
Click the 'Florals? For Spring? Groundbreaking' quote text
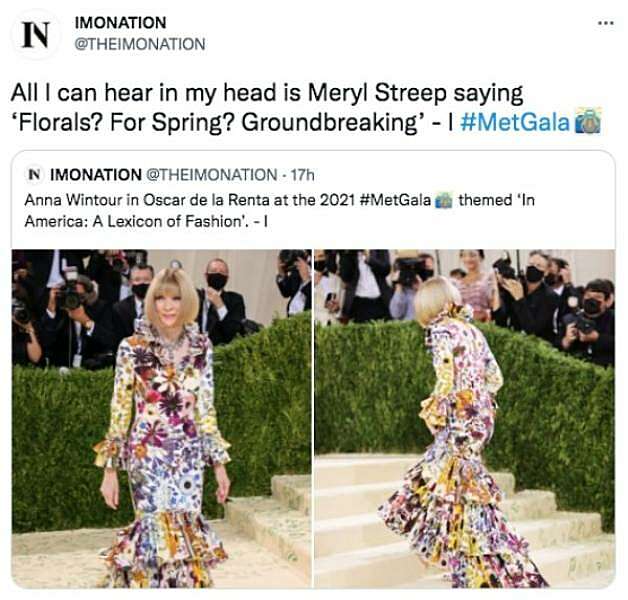(x=220, y=121)
